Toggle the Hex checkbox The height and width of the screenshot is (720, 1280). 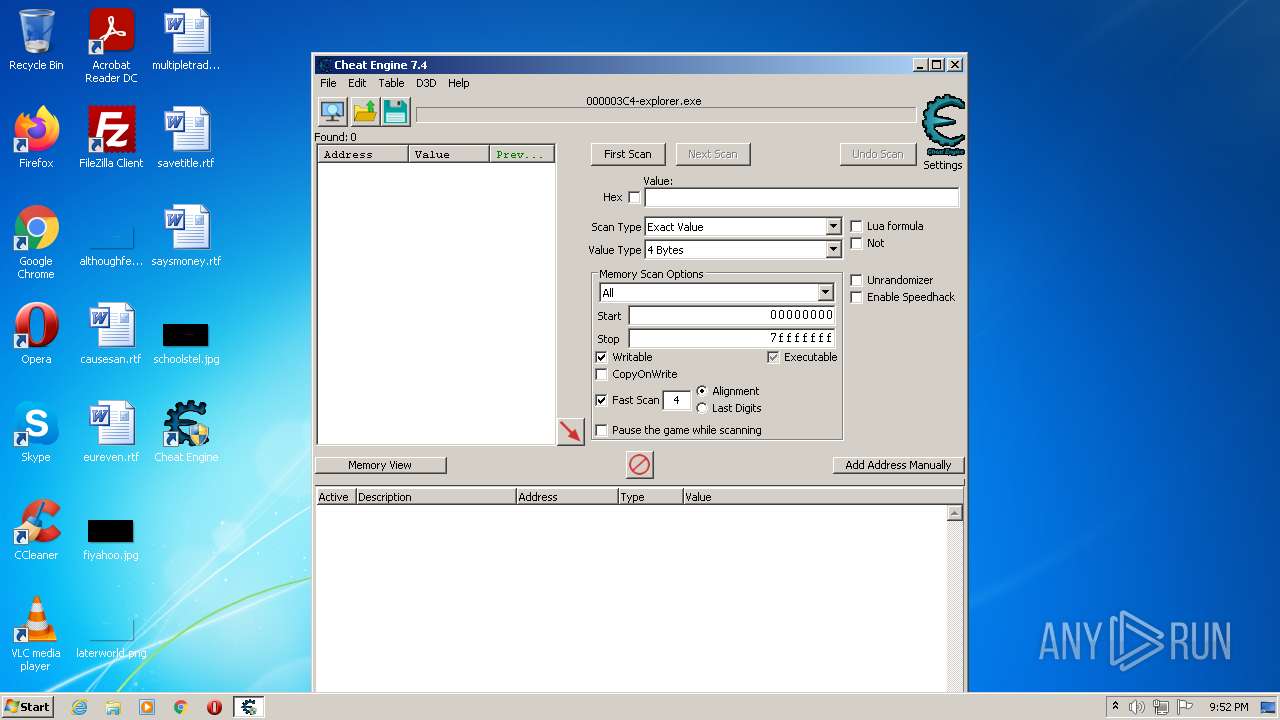pos(634,198)
